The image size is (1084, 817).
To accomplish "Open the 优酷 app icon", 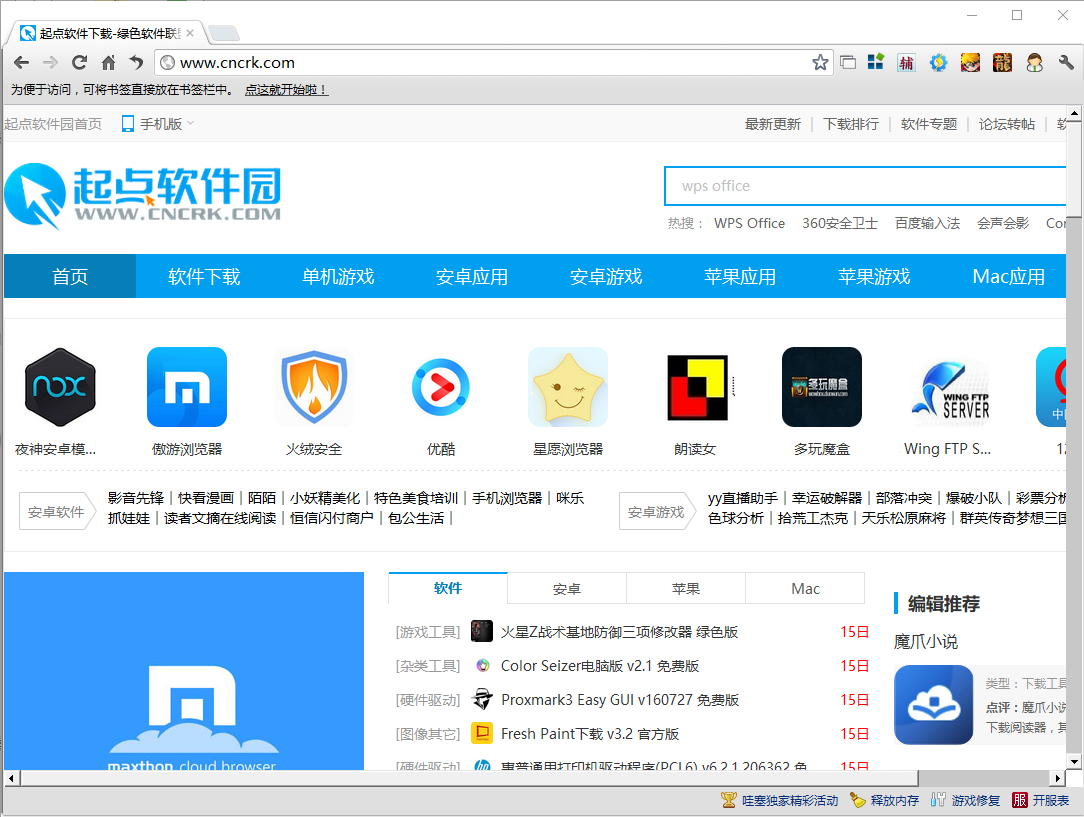I will pyautogui.click(x=441, y=387).
